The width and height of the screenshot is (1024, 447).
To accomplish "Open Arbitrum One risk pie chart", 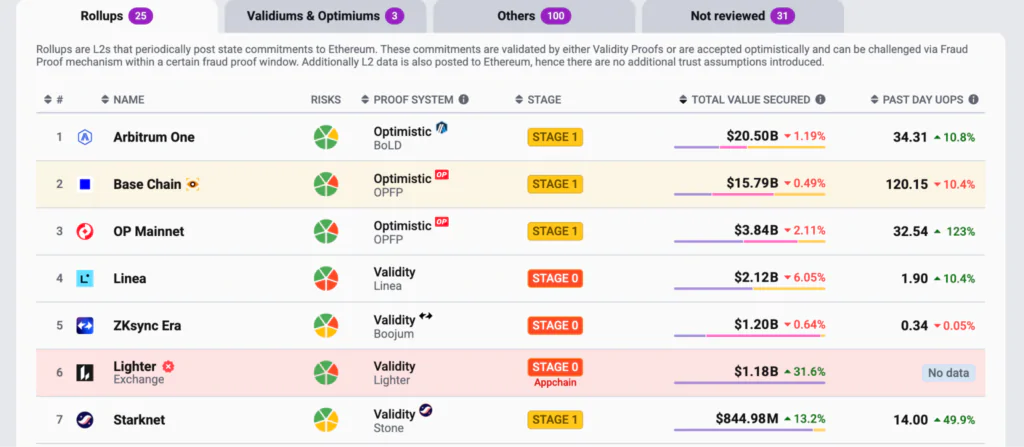I will tap(326, 137).
